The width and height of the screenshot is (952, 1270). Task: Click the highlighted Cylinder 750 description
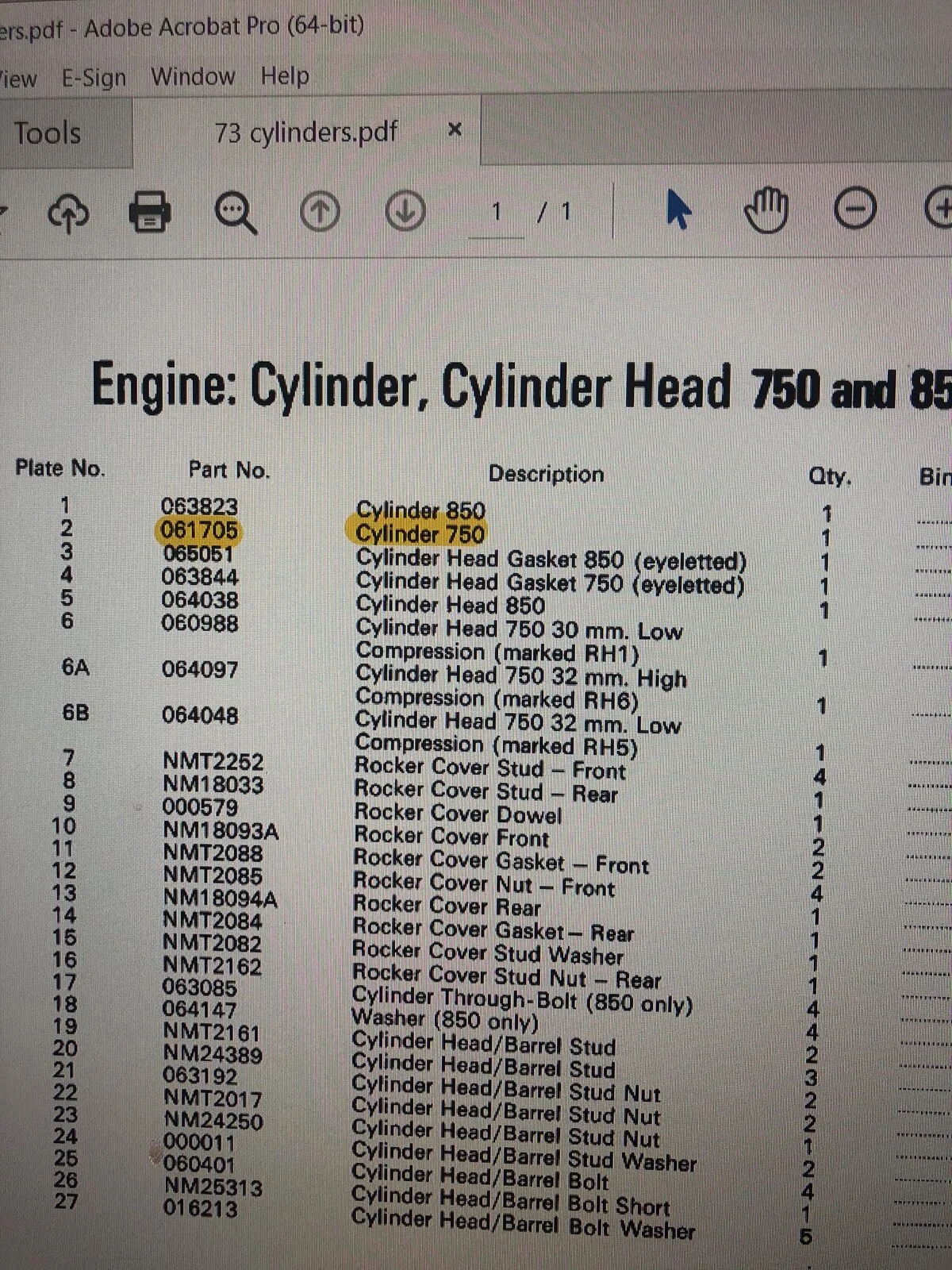[x=420, y=533]
